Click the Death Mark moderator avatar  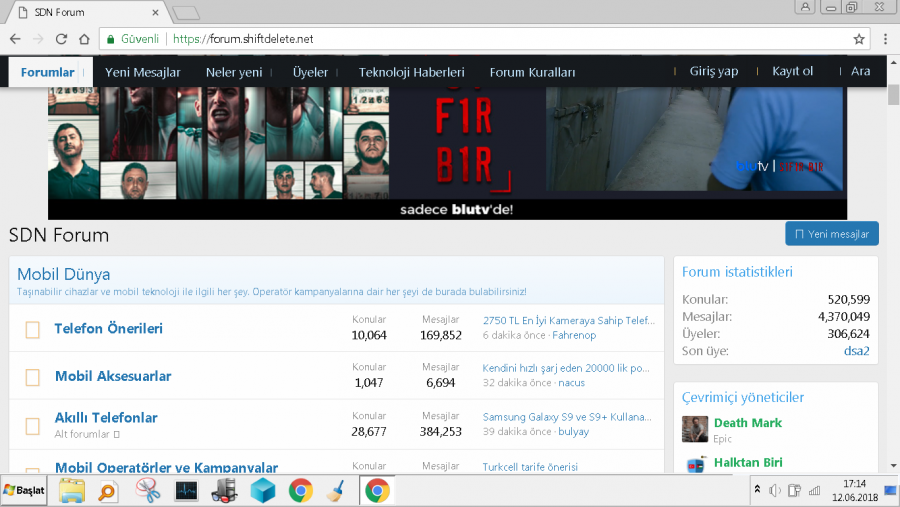tap(695, 429)
